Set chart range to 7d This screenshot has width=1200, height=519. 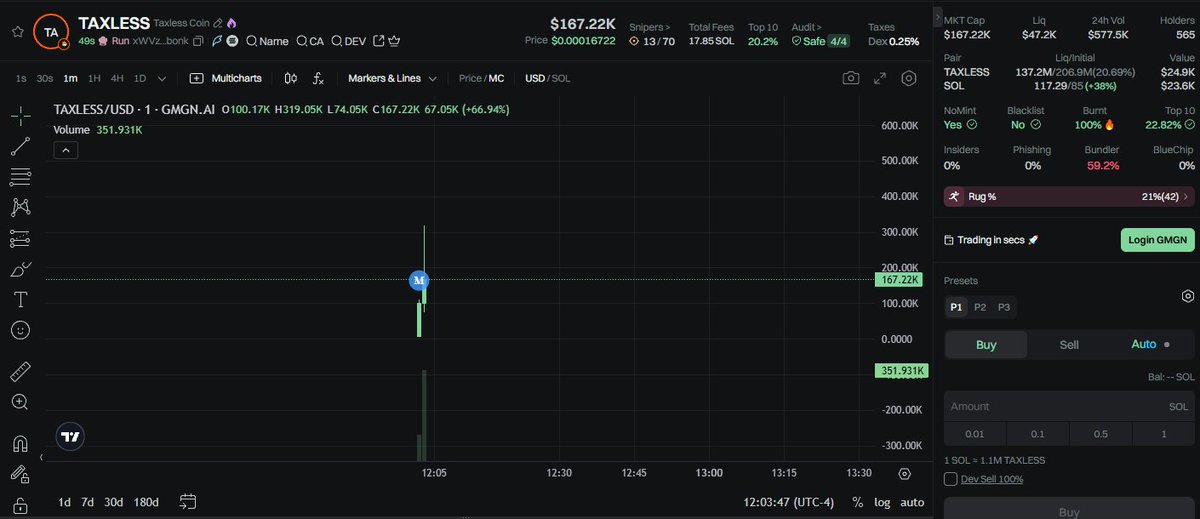(x=88, y=502)
